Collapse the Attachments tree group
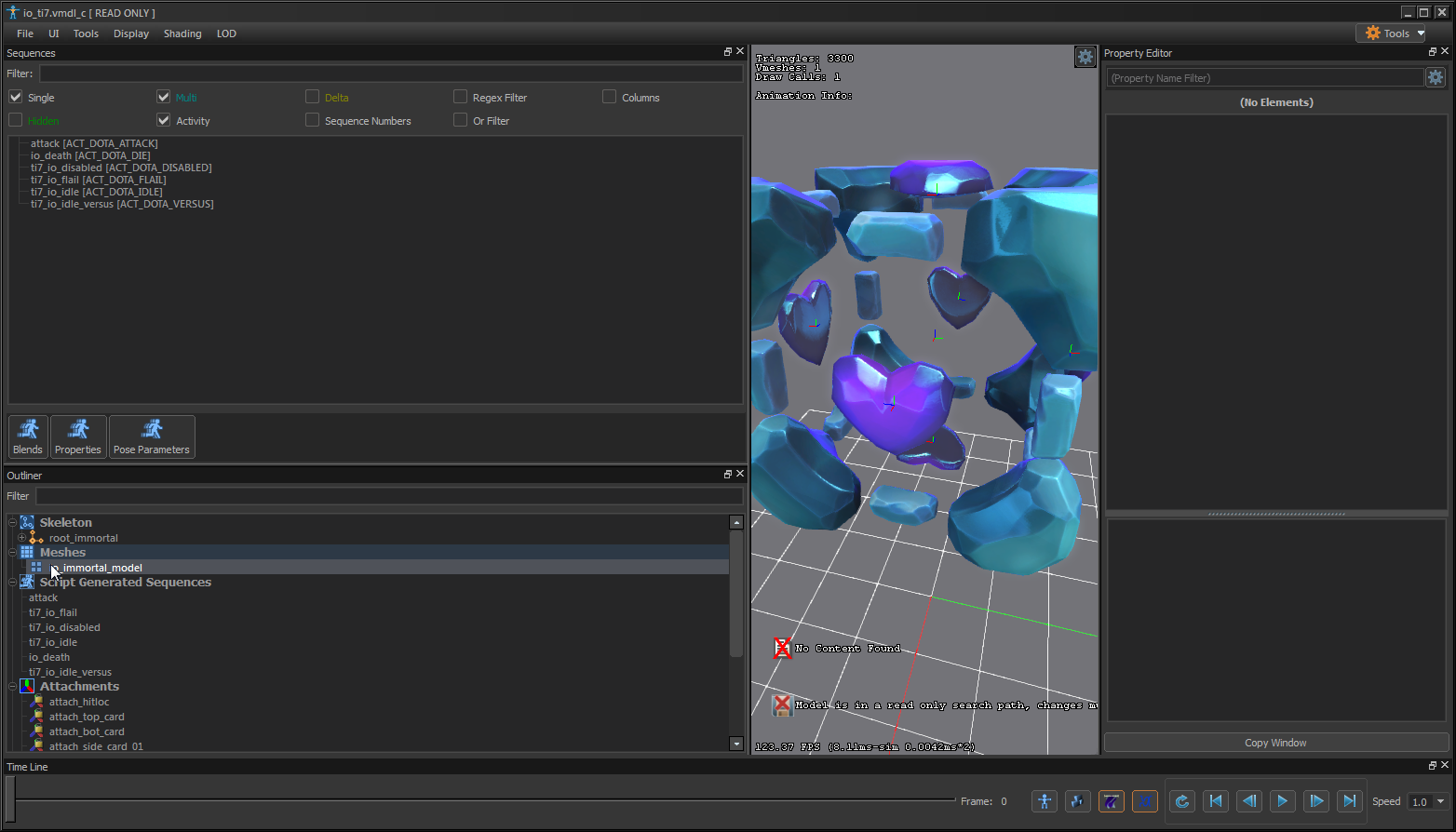1456x832 pixels. coord(12,687)
